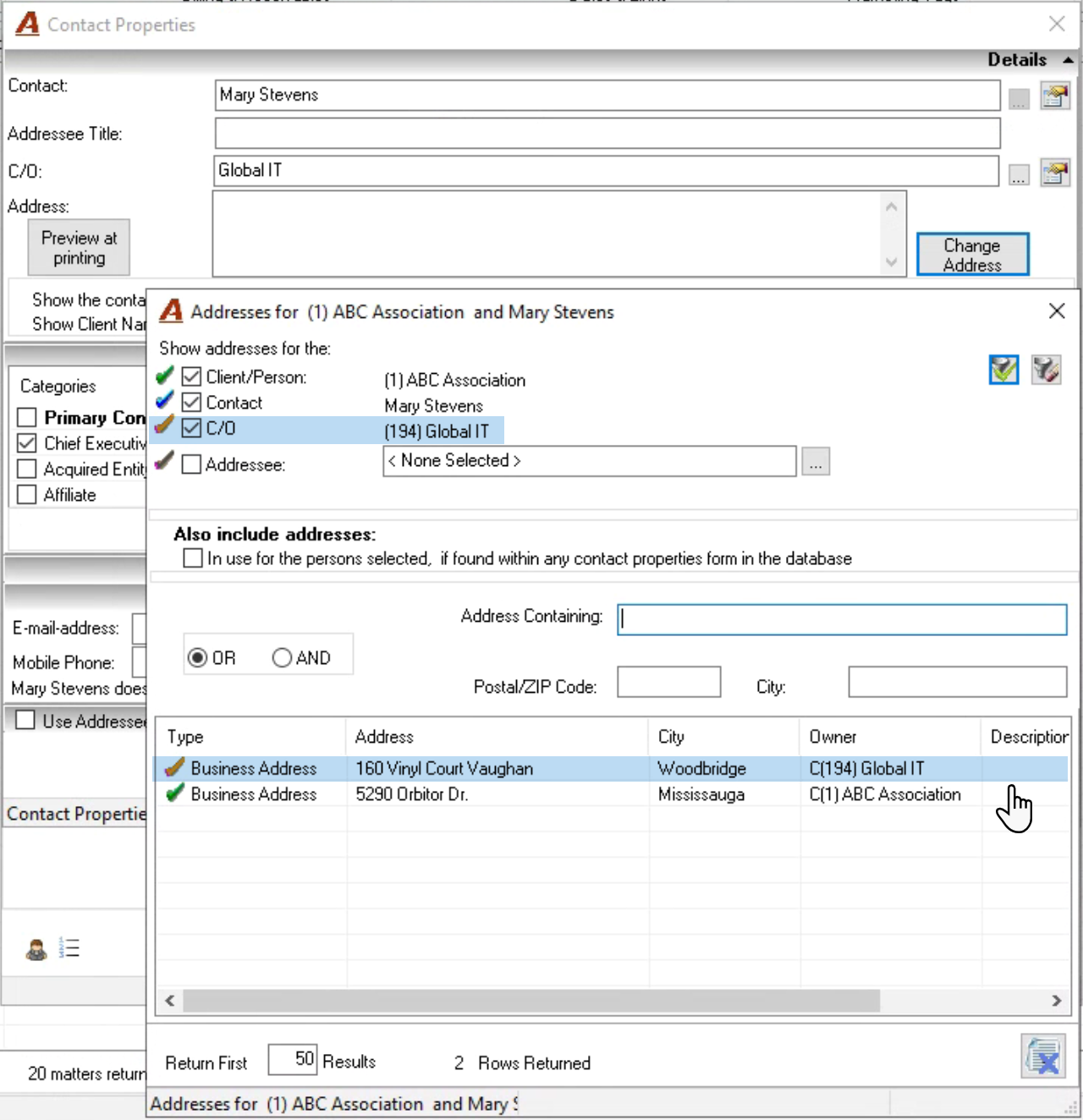The height and width of the screenshot is (1120, 1083).
Task: Click the numbered list icon
Action: pyautogui.click(x=69, y=948)
